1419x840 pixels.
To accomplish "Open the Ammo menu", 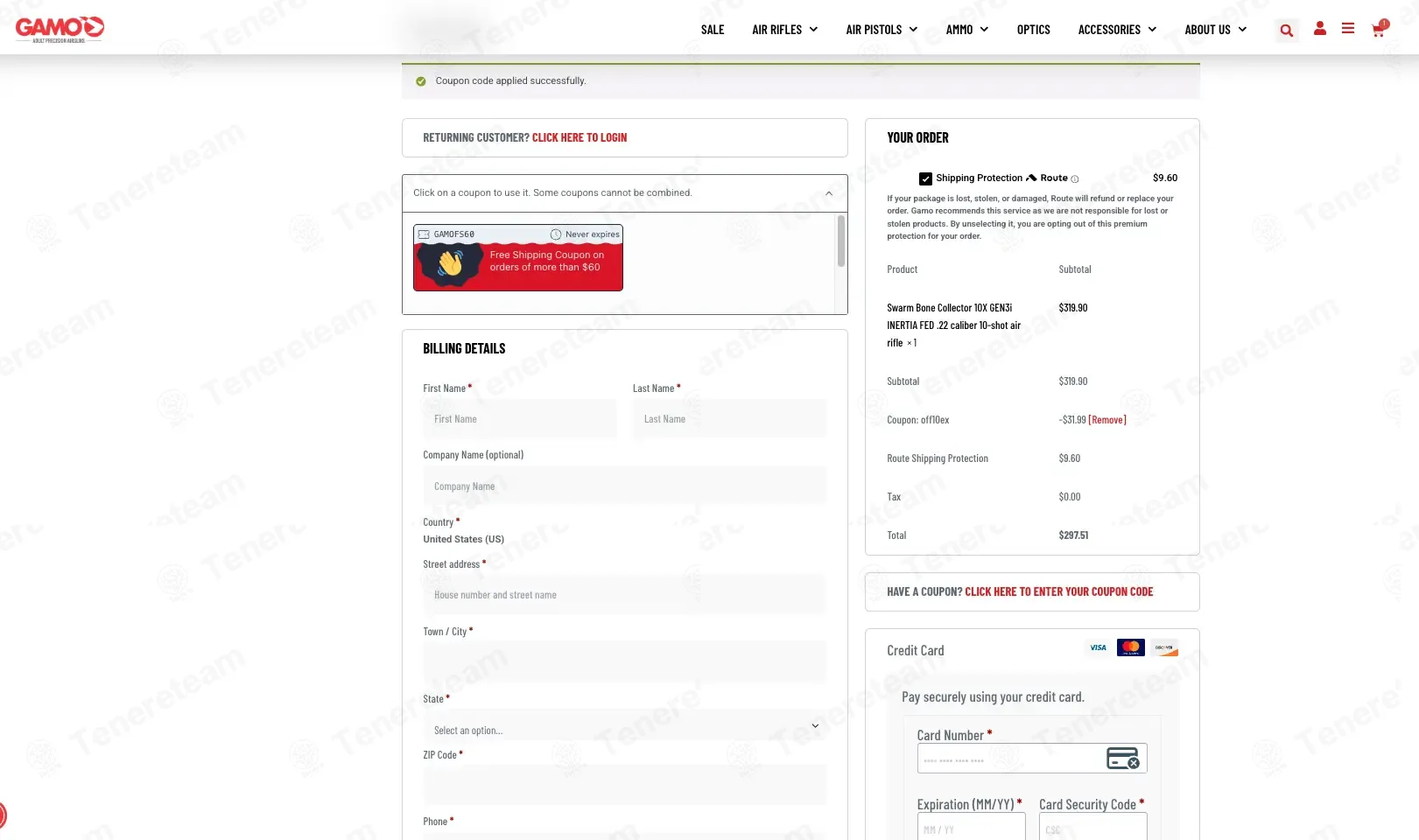I will [959, 30].
